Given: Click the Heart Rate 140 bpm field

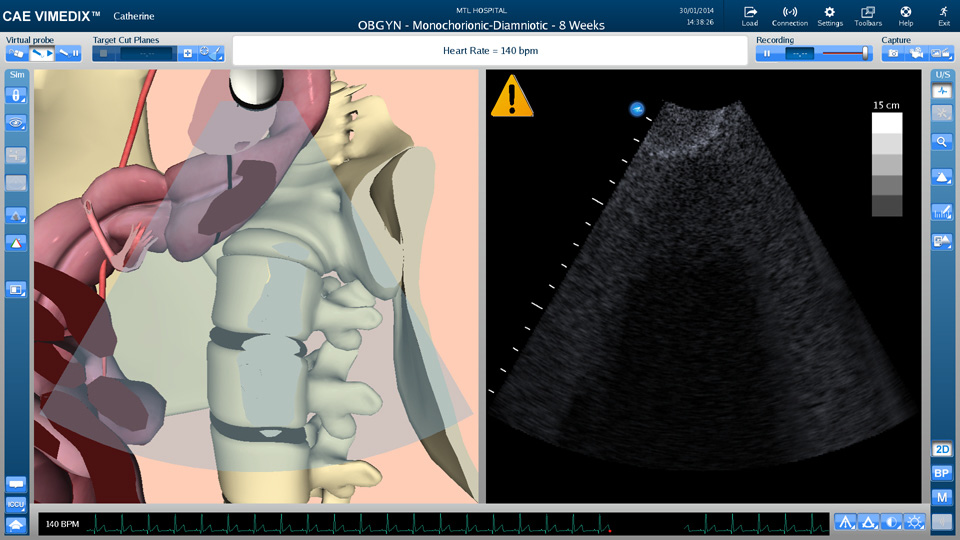Looking at the screenshot, I should [490, 51].
